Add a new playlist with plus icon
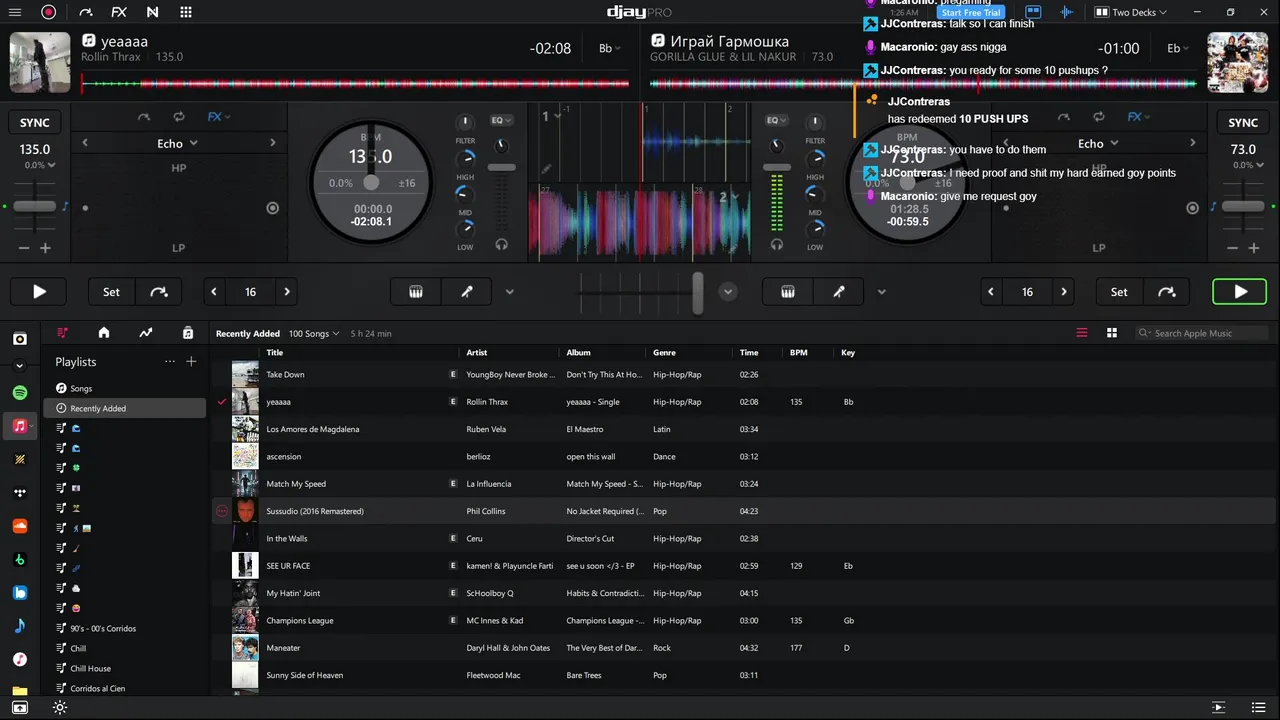Viewport: 1280px width, 720px height. pyautogui.click(x=192, y=362)
